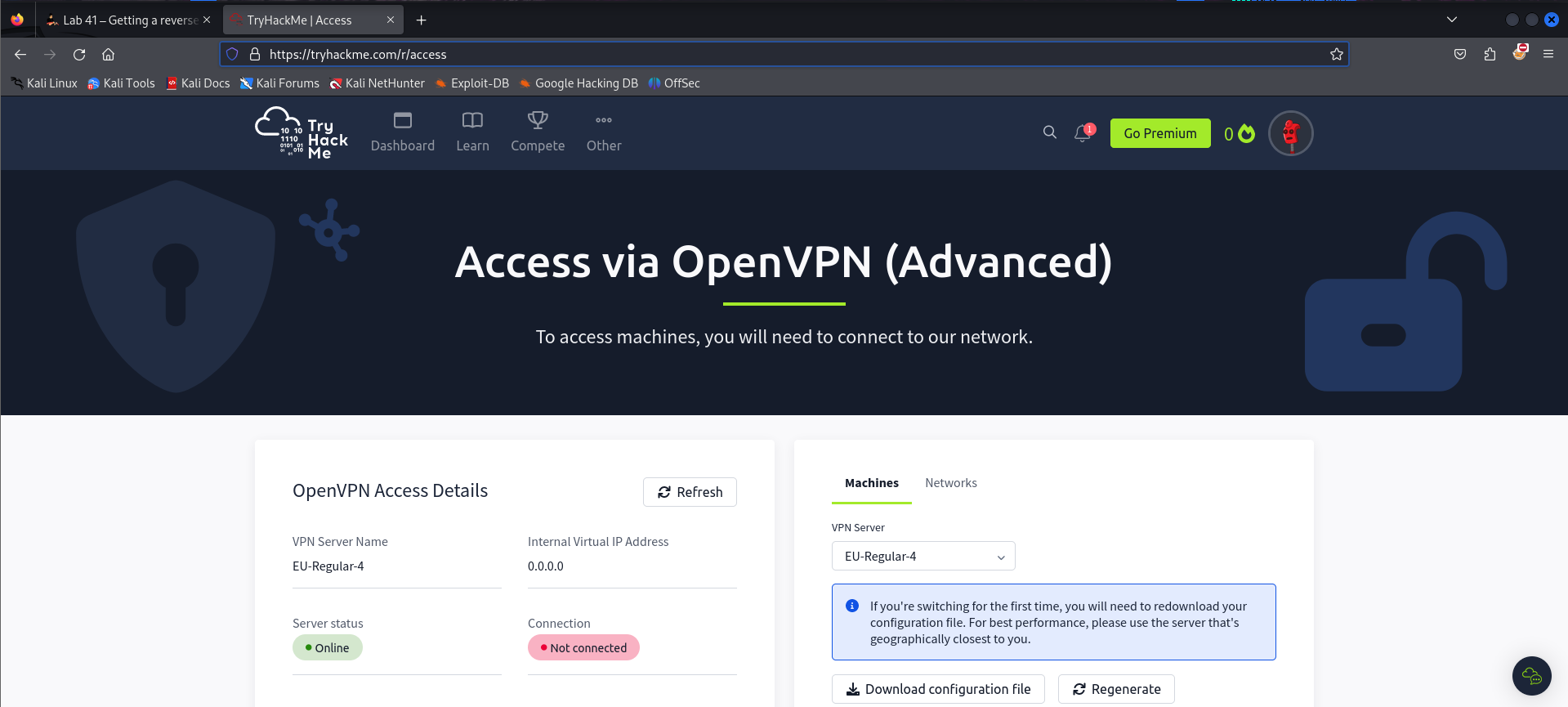Click the Online server status badge
The image size is (1568, 707).
tap(328, 647)
